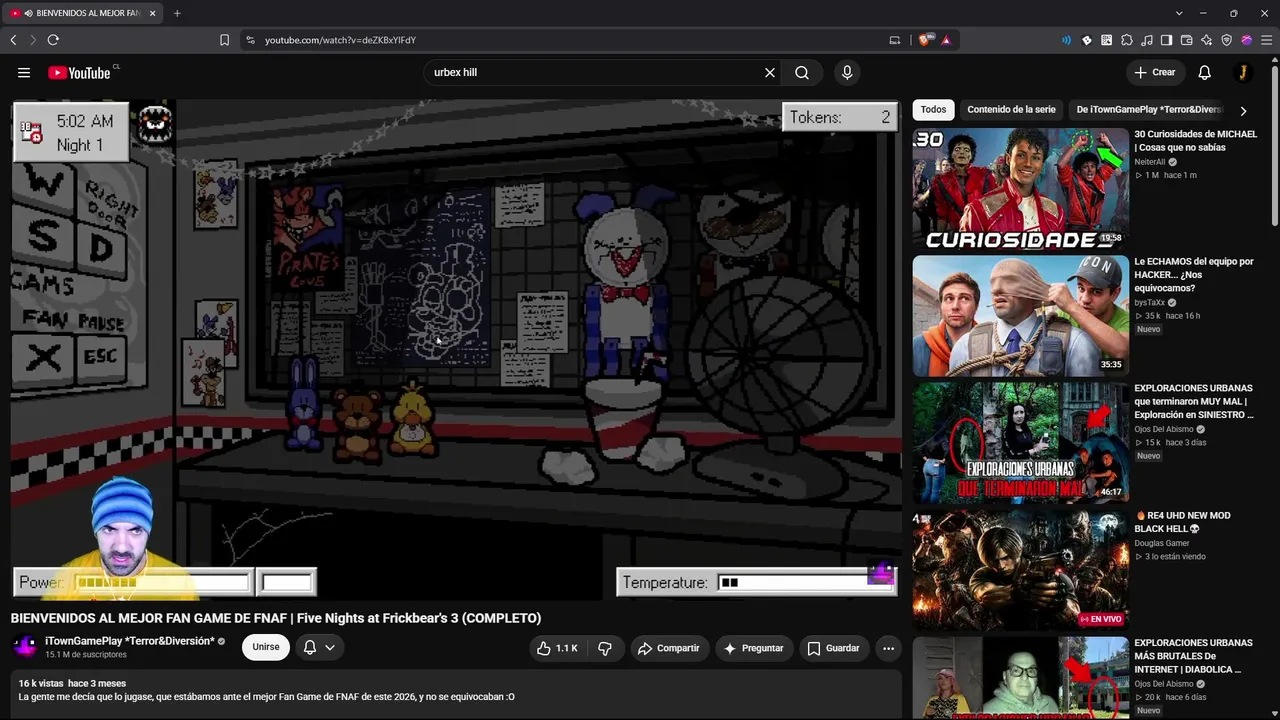Bookmark this page in the address bar

[x=224, y=40]
